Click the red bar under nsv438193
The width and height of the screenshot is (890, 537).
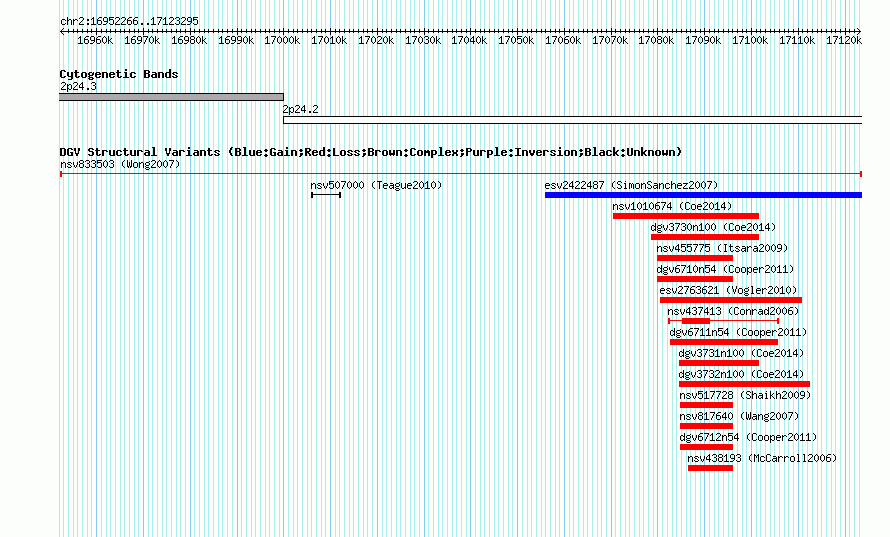coord(711,468)
